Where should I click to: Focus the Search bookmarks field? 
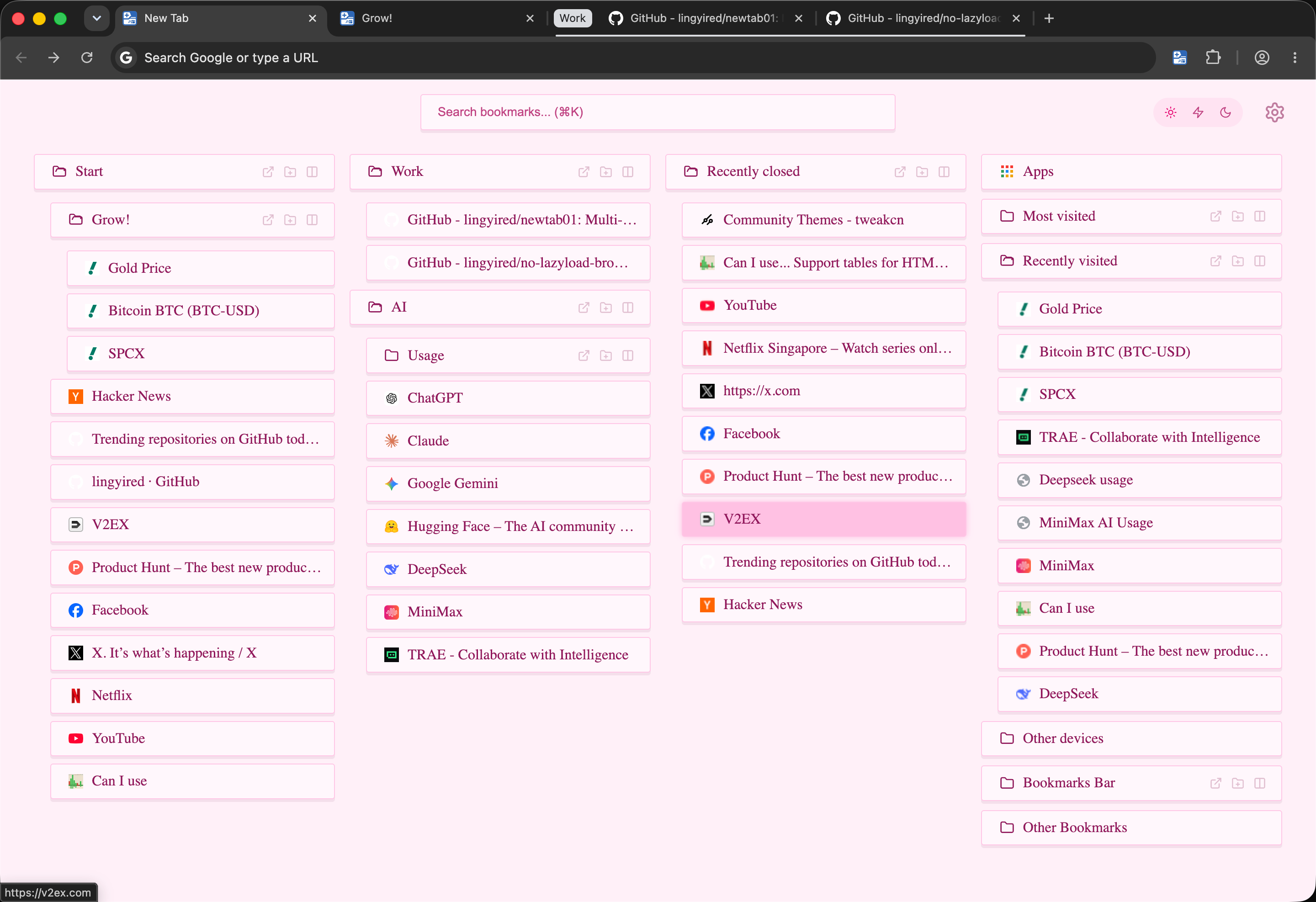[658, 112]
